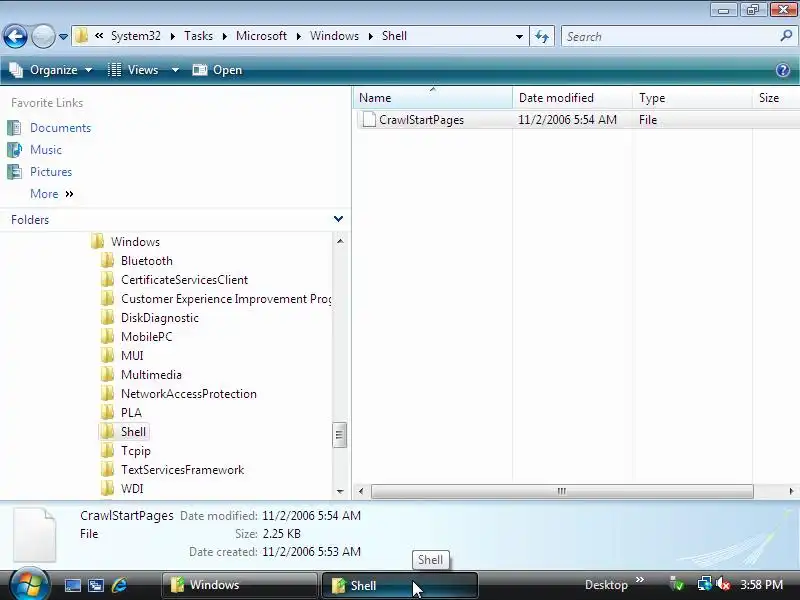The width and height of the screenshot is (800, 600).
Task: Open the address bar history dropdown
Action: pyautogui.click(x=519, y=36)
